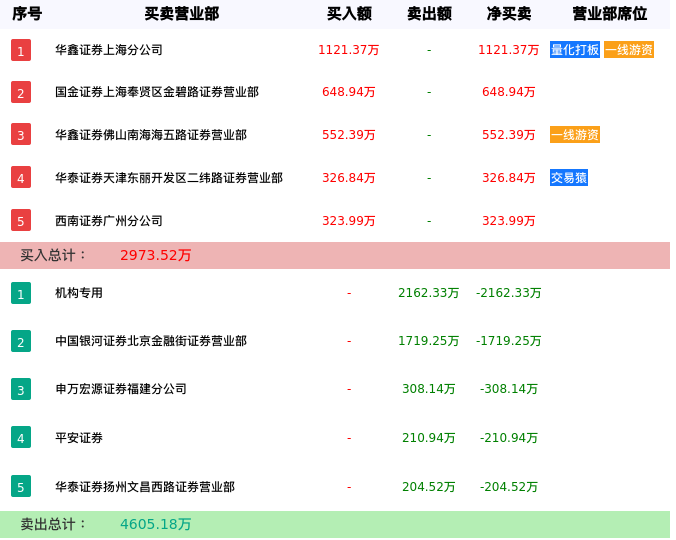Click net value -308.14万
This screenshot has height=540, width=676.
coord(509,389)
